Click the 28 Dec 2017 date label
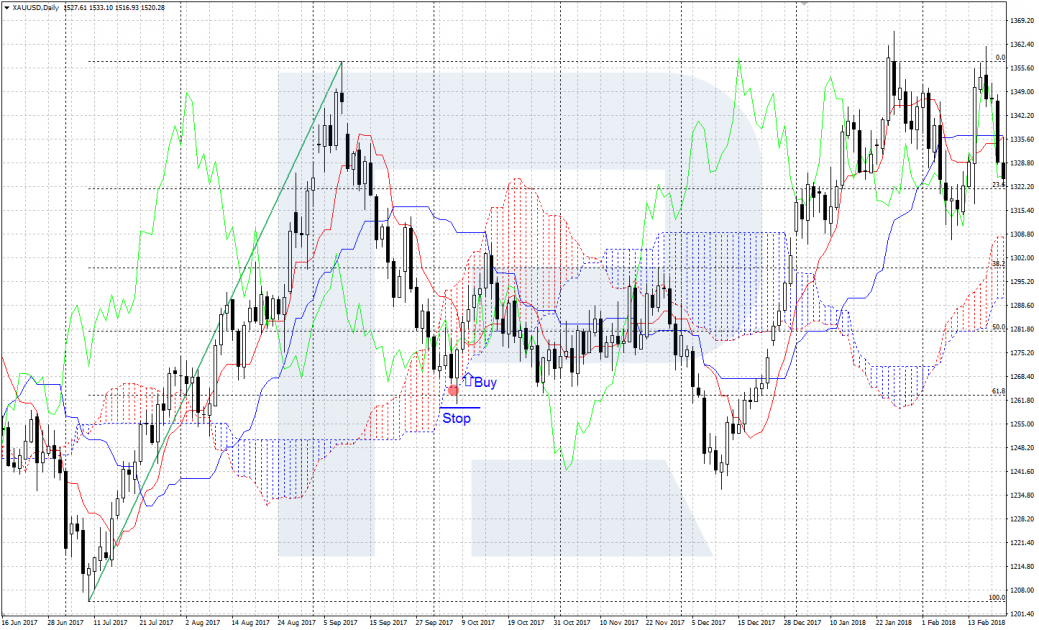The width and height of the screenshot is (1039, 630). click(802, 623)
